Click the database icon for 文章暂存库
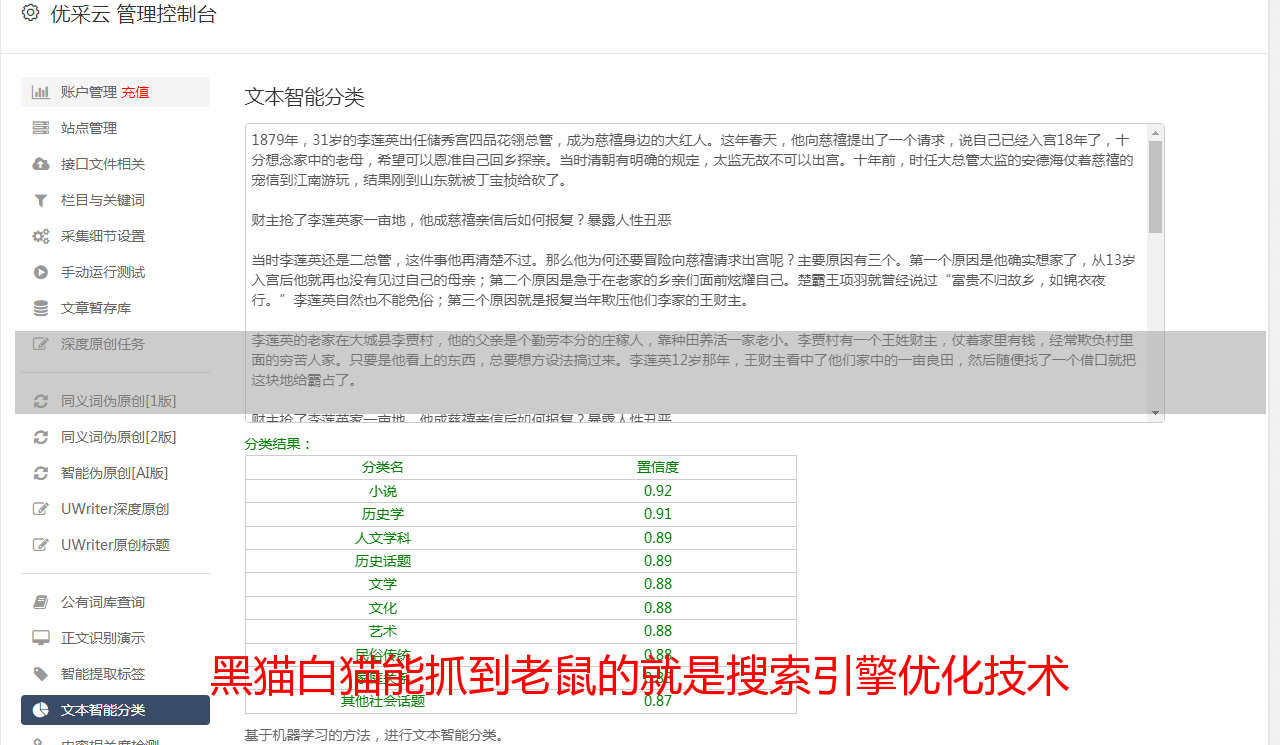The image size is (1280, 745). point(41,308)
